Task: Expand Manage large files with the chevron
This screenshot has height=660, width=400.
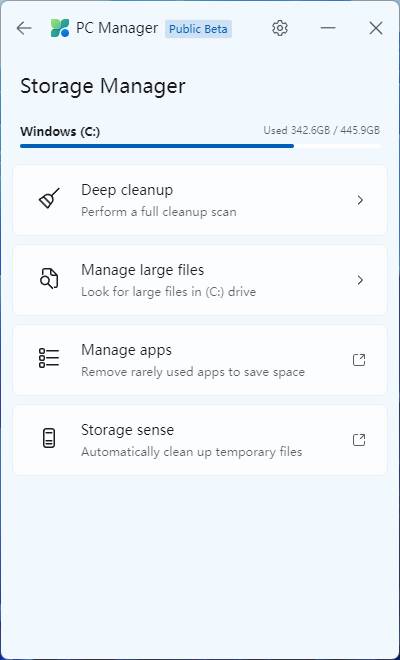Action: [x=360, y=280]
